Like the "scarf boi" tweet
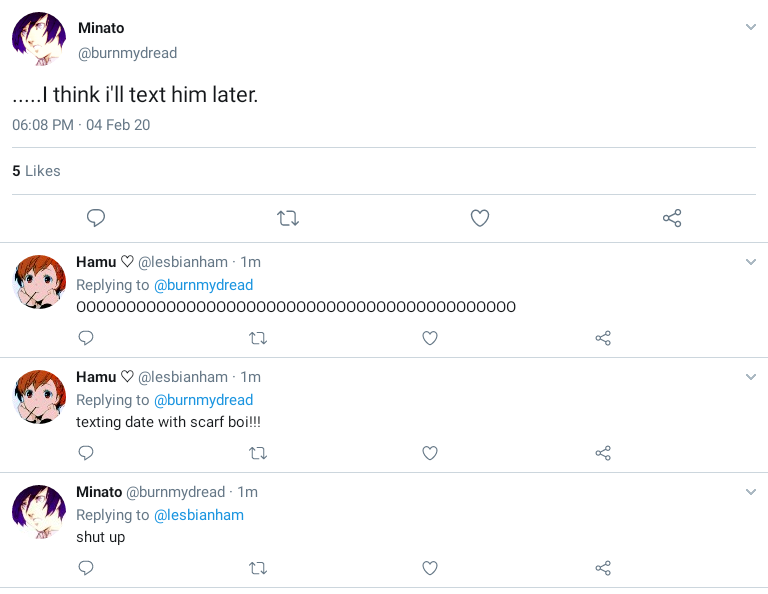This screenshot has height=594, width=768. (430, 453)
